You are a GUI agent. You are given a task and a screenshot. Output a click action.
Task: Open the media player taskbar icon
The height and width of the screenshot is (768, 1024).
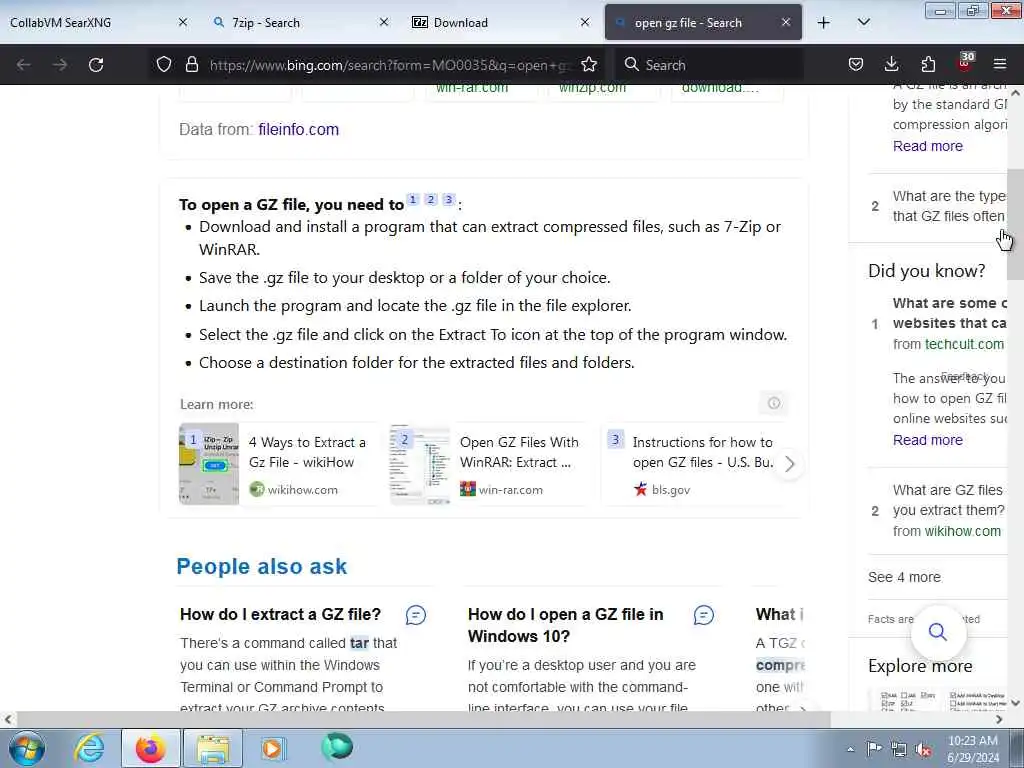[x=273, y=748]
